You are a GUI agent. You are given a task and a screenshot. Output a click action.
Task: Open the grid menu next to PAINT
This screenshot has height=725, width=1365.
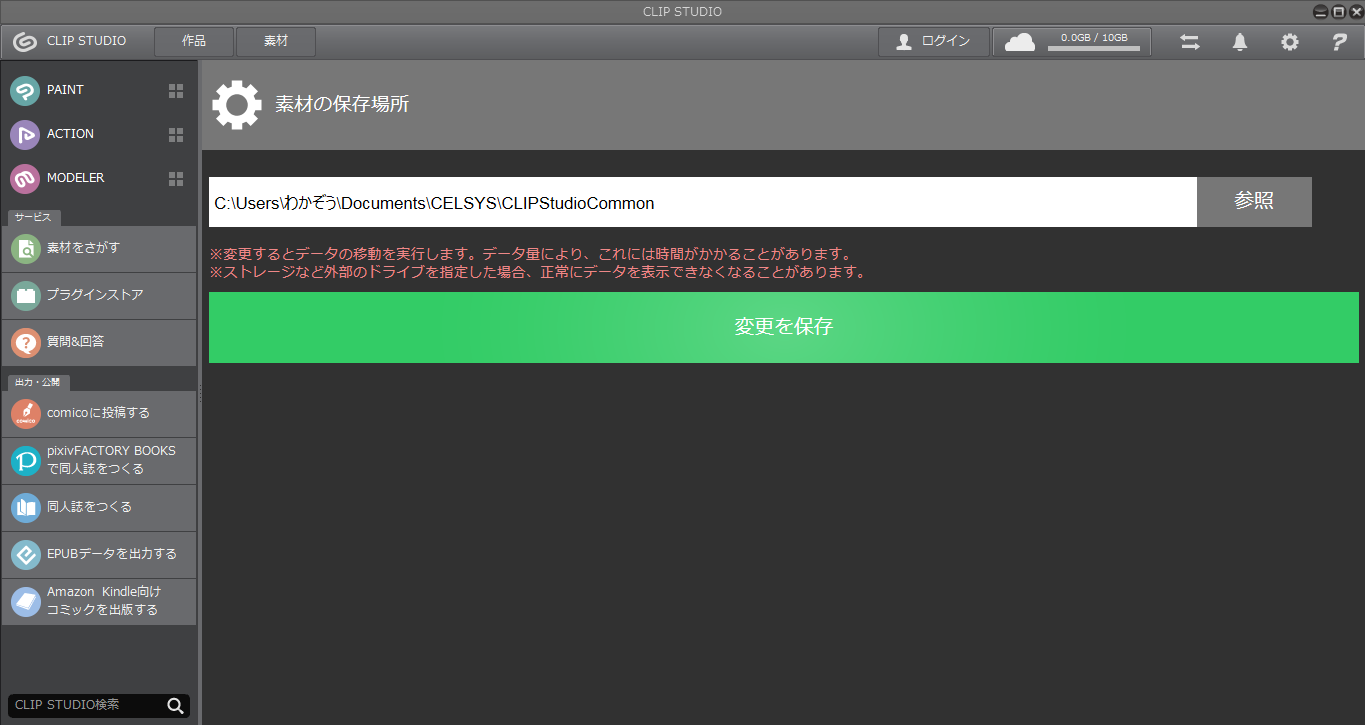coord(176,91)
